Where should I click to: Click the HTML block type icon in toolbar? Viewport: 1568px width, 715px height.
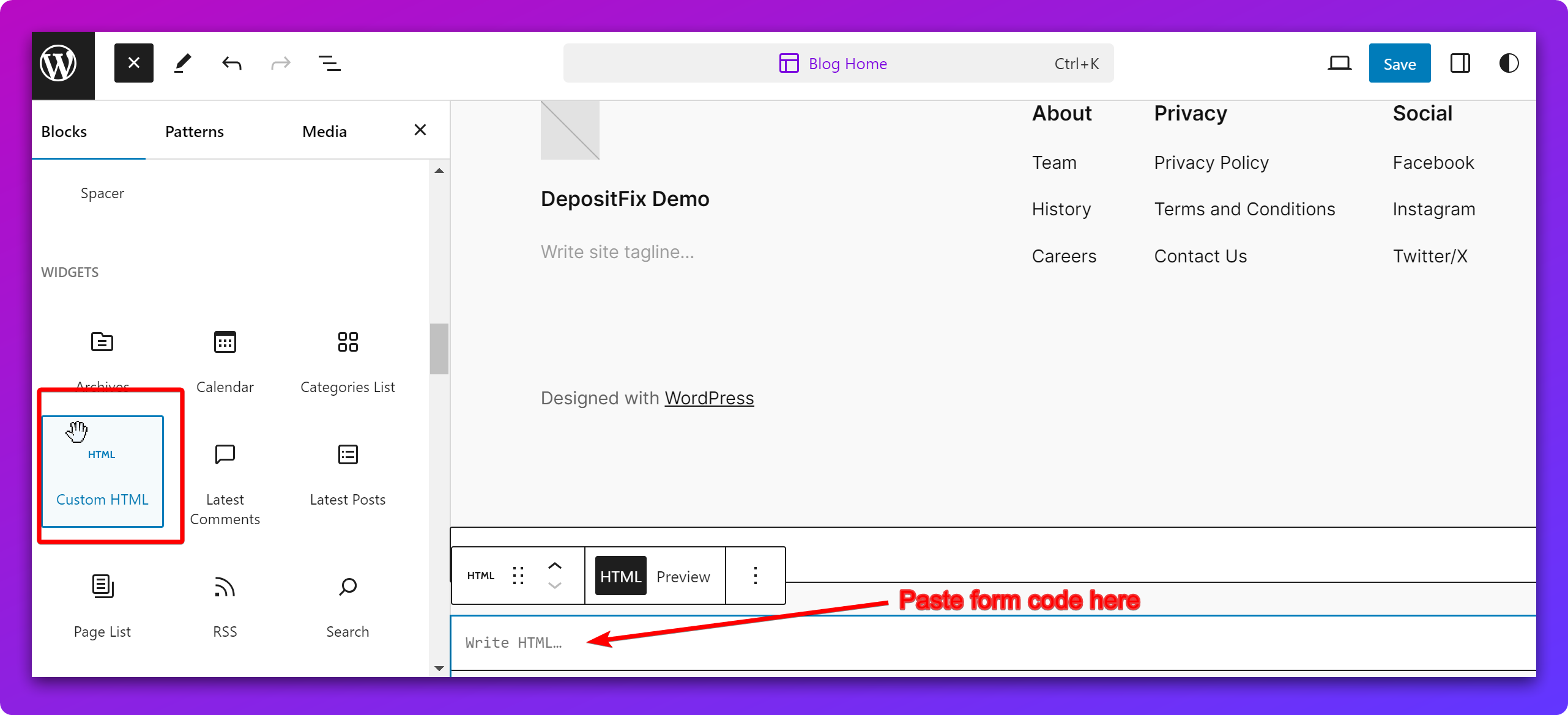481,576
